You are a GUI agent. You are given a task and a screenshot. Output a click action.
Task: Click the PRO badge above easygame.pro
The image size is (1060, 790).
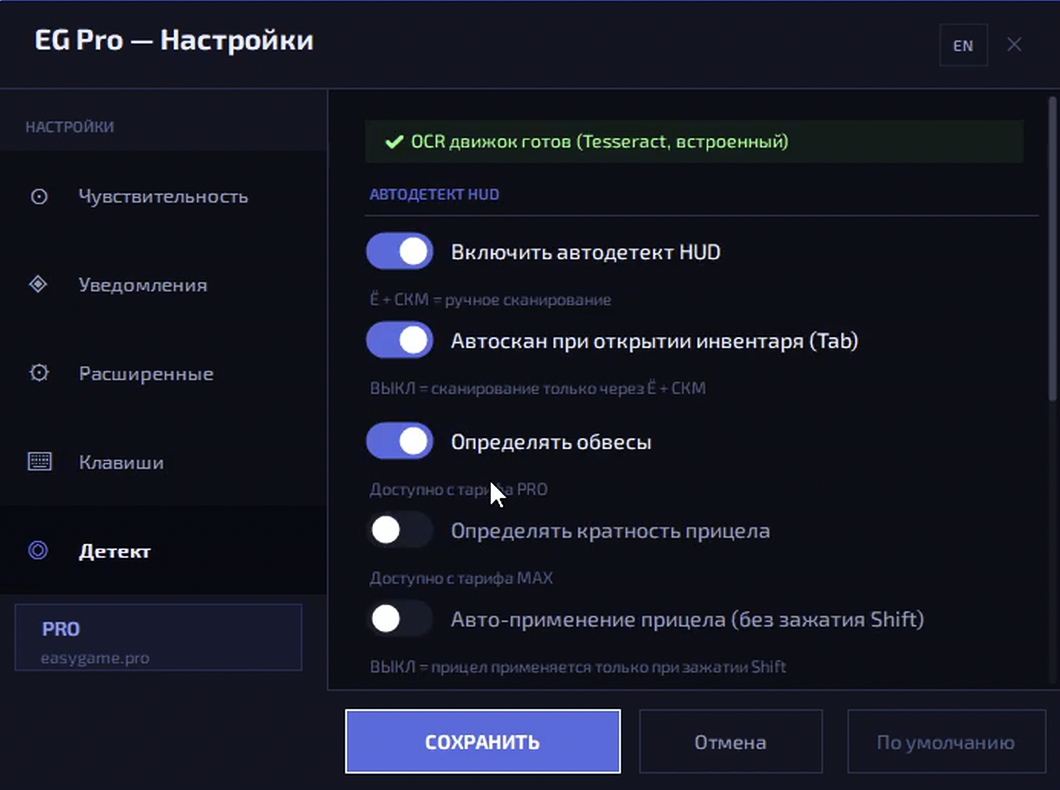click(x=61, y=629)
